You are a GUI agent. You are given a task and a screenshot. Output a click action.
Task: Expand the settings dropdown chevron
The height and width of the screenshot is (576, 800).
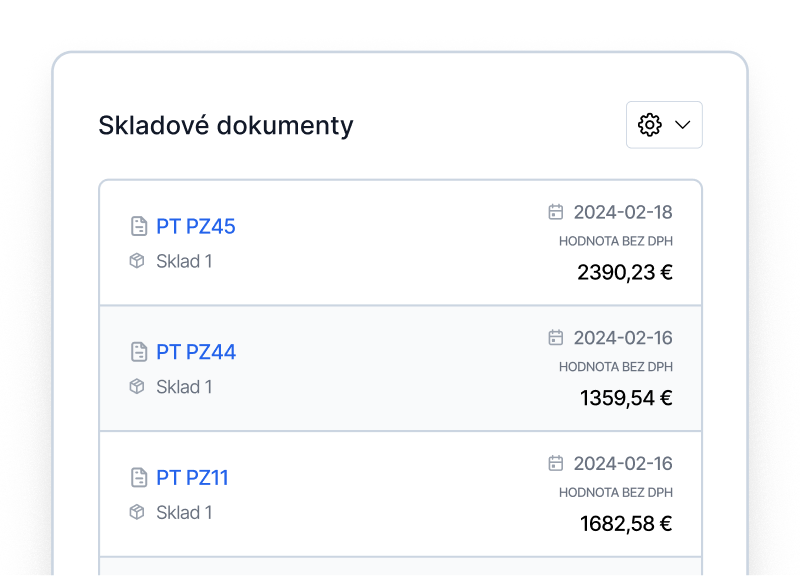pos(683,125)
